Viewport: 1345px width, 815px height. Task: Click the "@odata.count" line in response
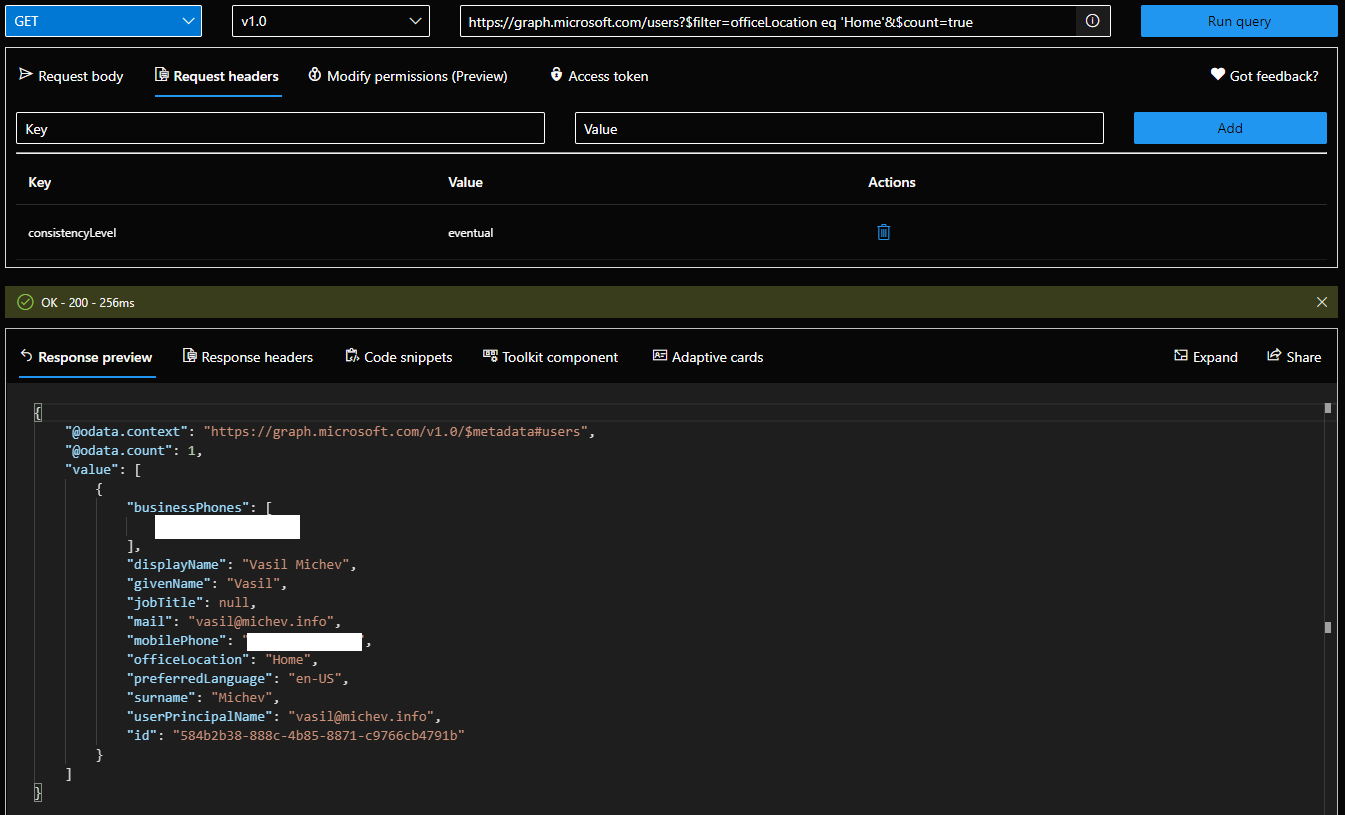(x=134, y=451)
